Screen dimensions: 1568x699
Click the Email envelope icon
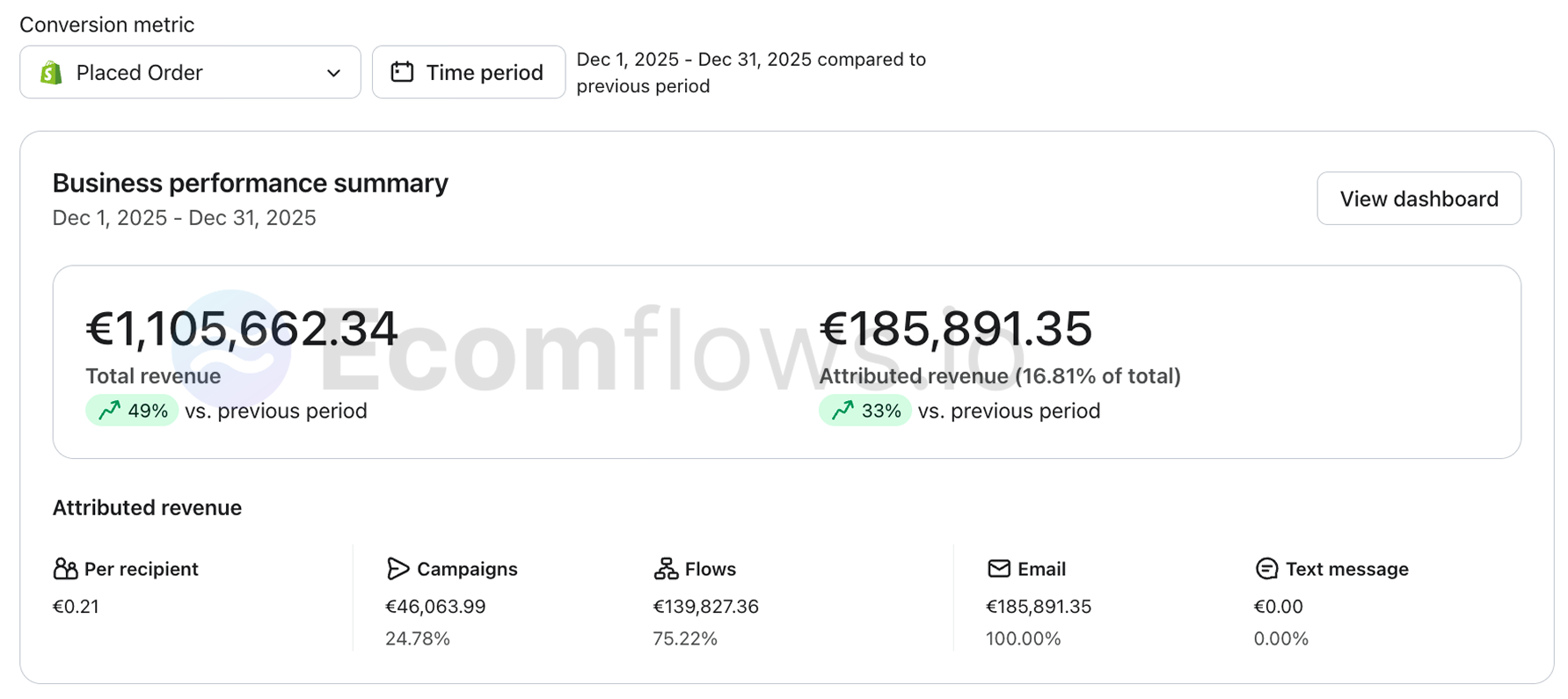click(x=999, y=569)
